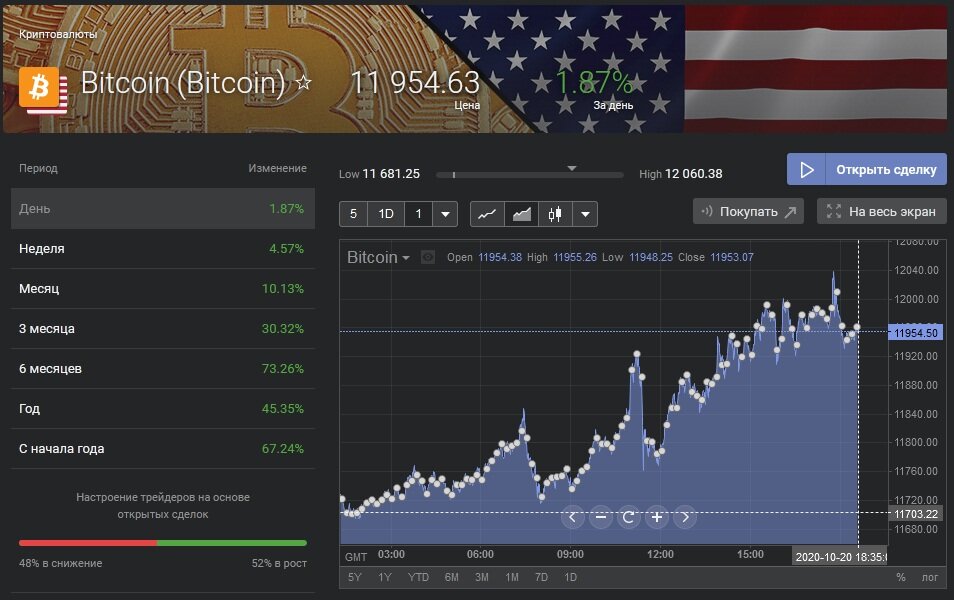Toggle the eye icon beside the Bitcoin legend

(x=428, y=258)
